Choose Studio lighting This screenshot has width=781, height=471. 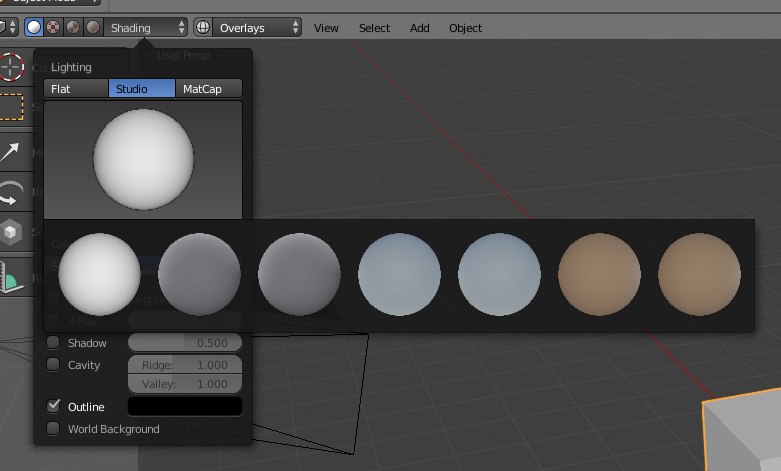142,89
